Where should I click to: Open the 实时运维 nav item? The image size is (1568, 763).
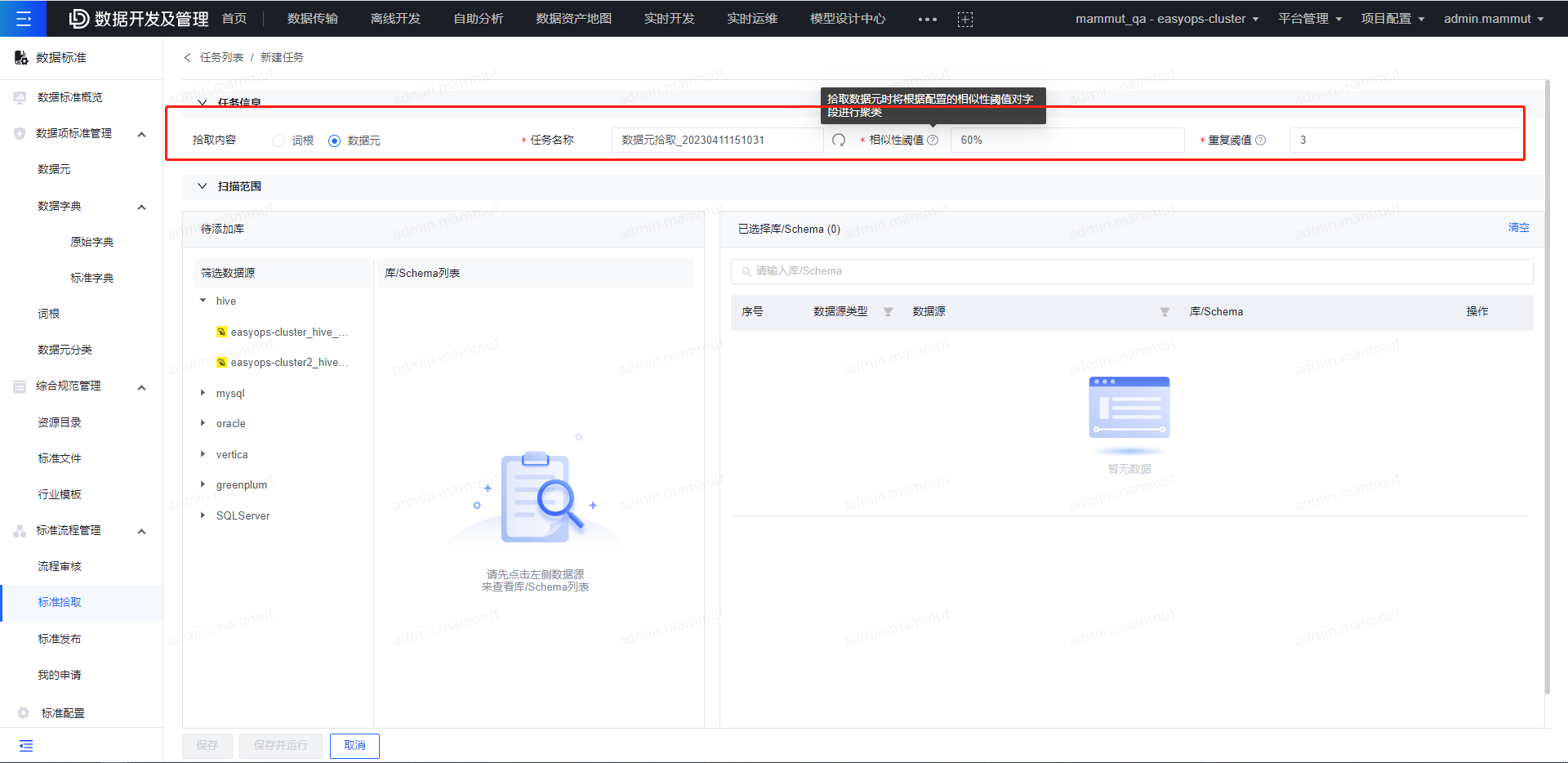click(752, 18)
